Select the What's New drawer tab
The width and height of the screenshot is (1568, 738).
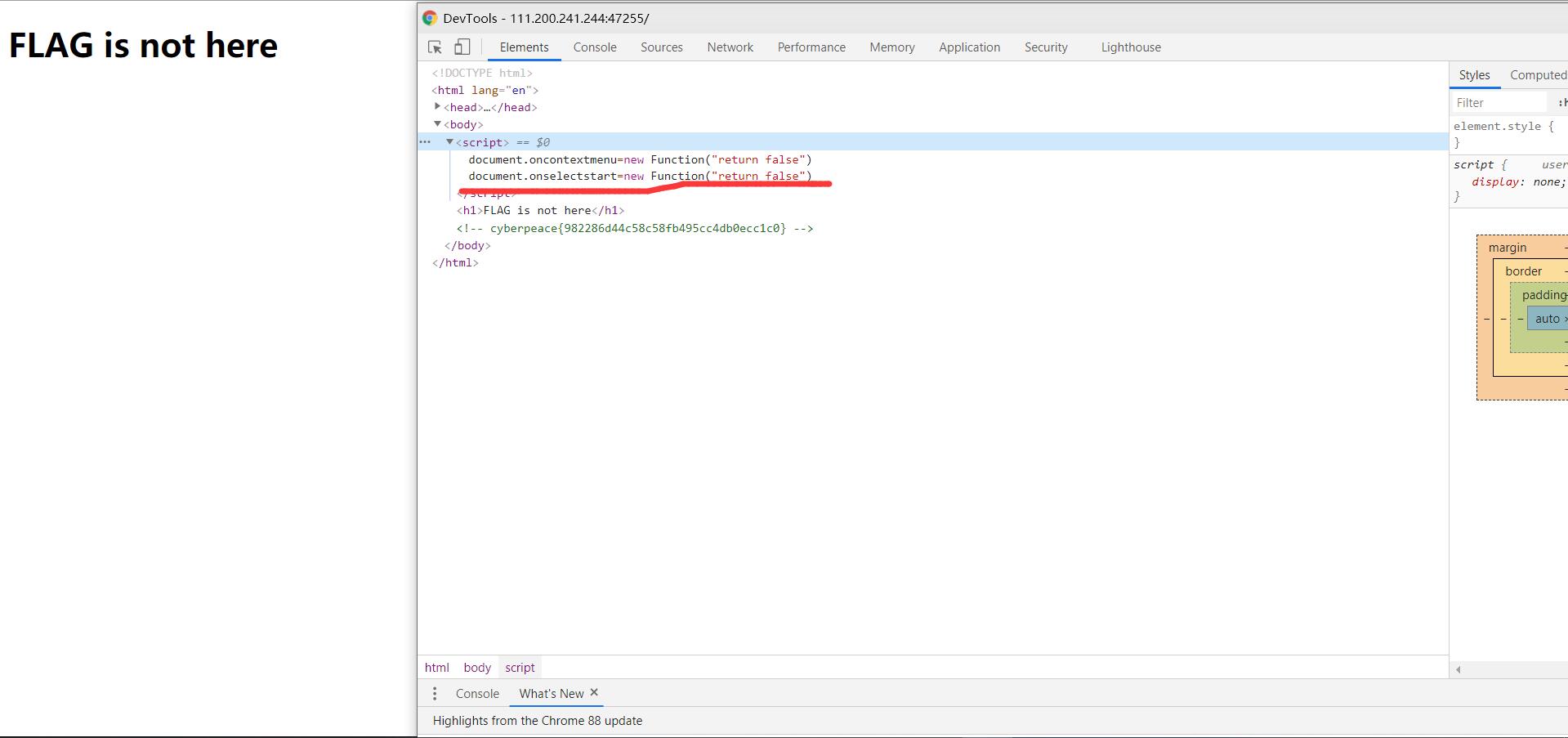[x=552, y=694]
